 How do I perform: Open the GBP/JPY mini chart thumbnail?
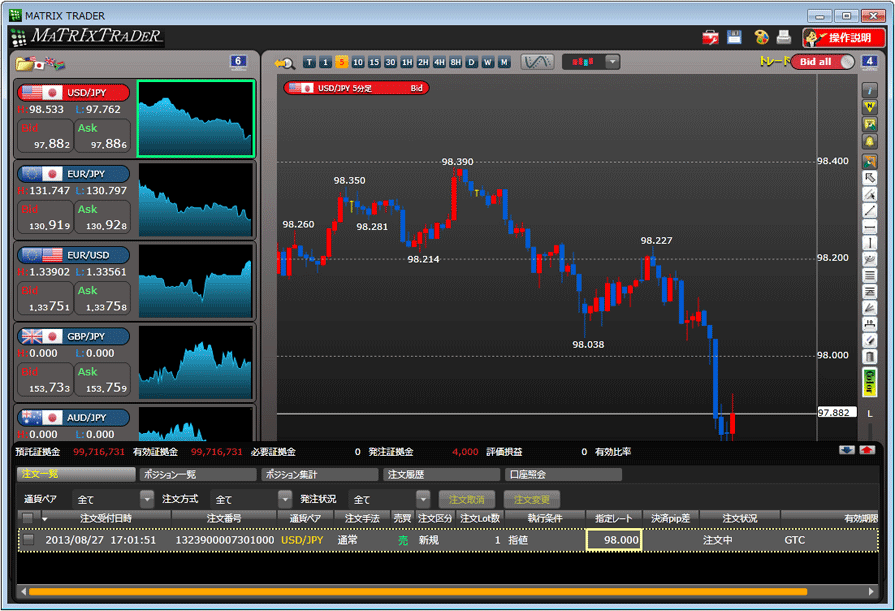(x=195, y=362)
